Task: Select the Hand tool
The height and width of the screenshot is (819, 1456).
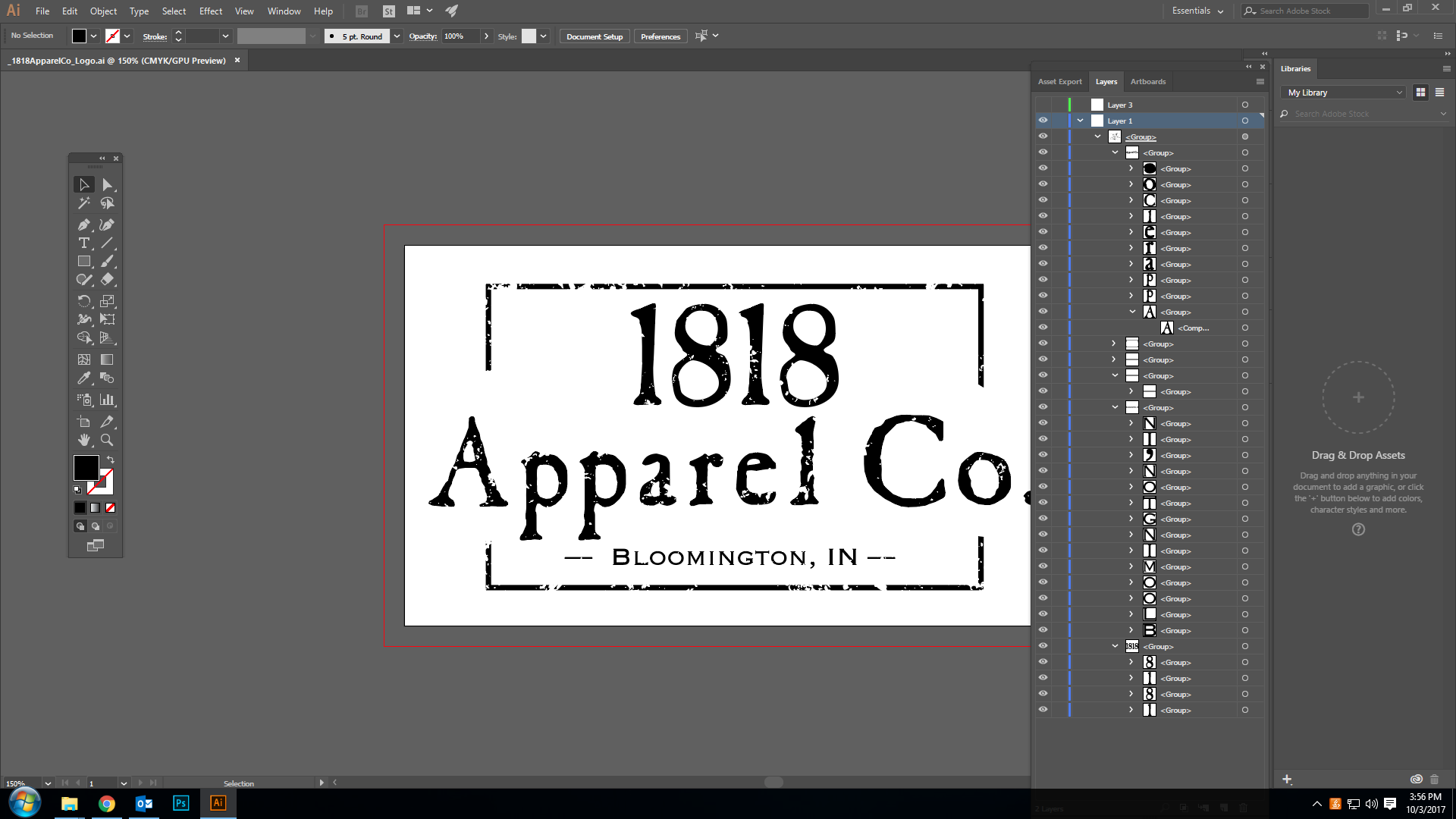Action: point(83,440)
